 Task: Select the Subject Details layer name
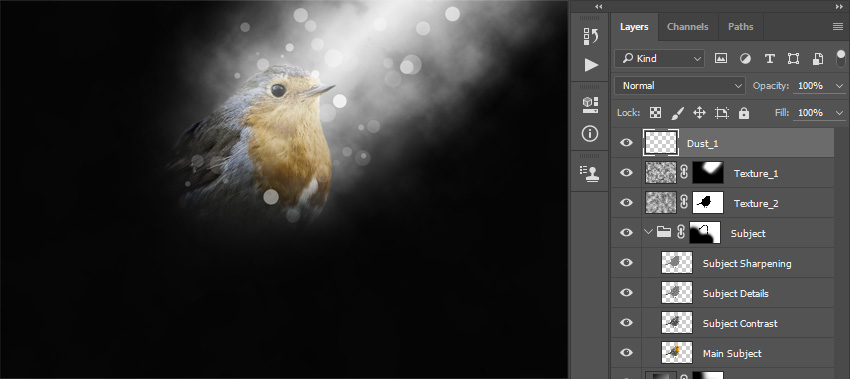(x=736, y=293)
